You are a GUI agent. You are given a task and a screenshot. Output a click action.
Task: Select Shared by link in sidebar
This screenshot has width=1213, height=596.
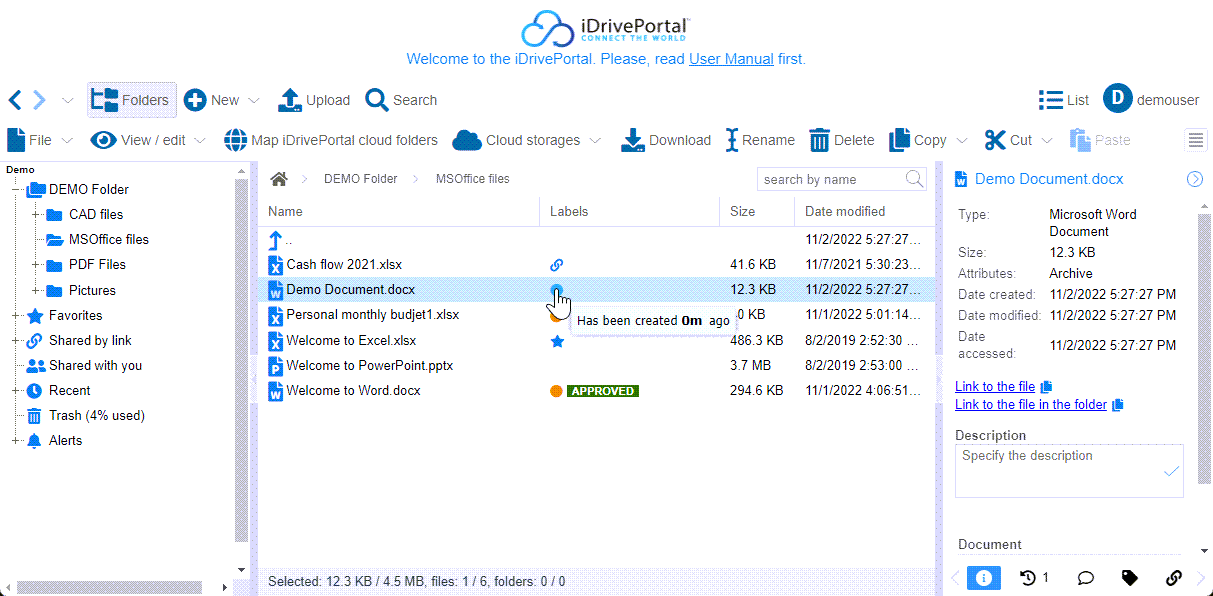pyautogui.click(x=90, y=340)
